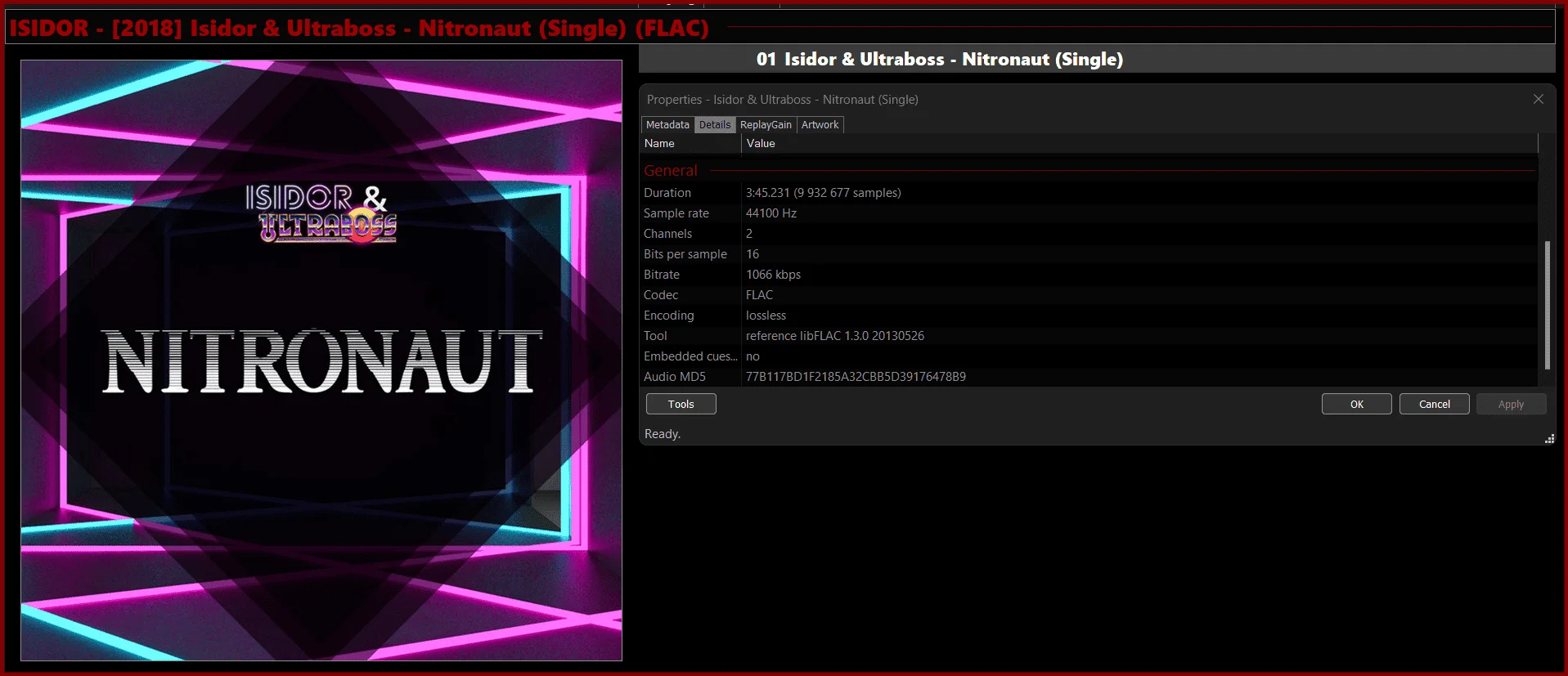Click the value FLAC

pyautogui.click(x=759, y=295)
